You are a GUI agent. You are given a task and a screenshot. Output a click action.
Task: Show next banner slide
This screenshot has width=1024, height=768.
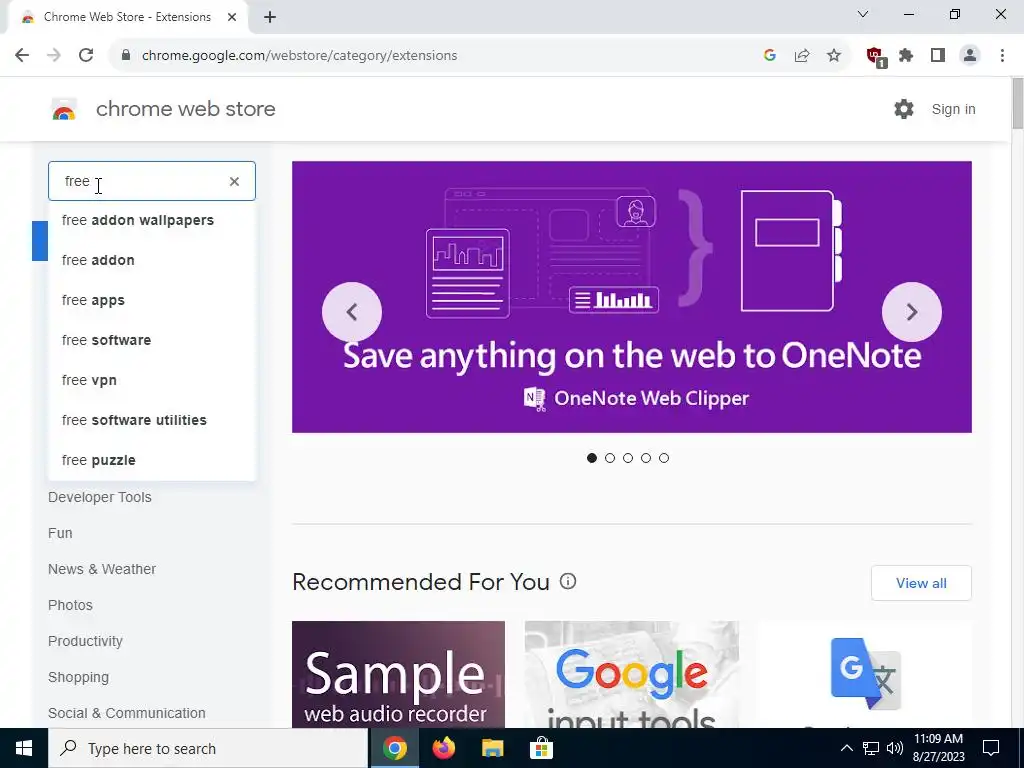(x=912, y=312)
